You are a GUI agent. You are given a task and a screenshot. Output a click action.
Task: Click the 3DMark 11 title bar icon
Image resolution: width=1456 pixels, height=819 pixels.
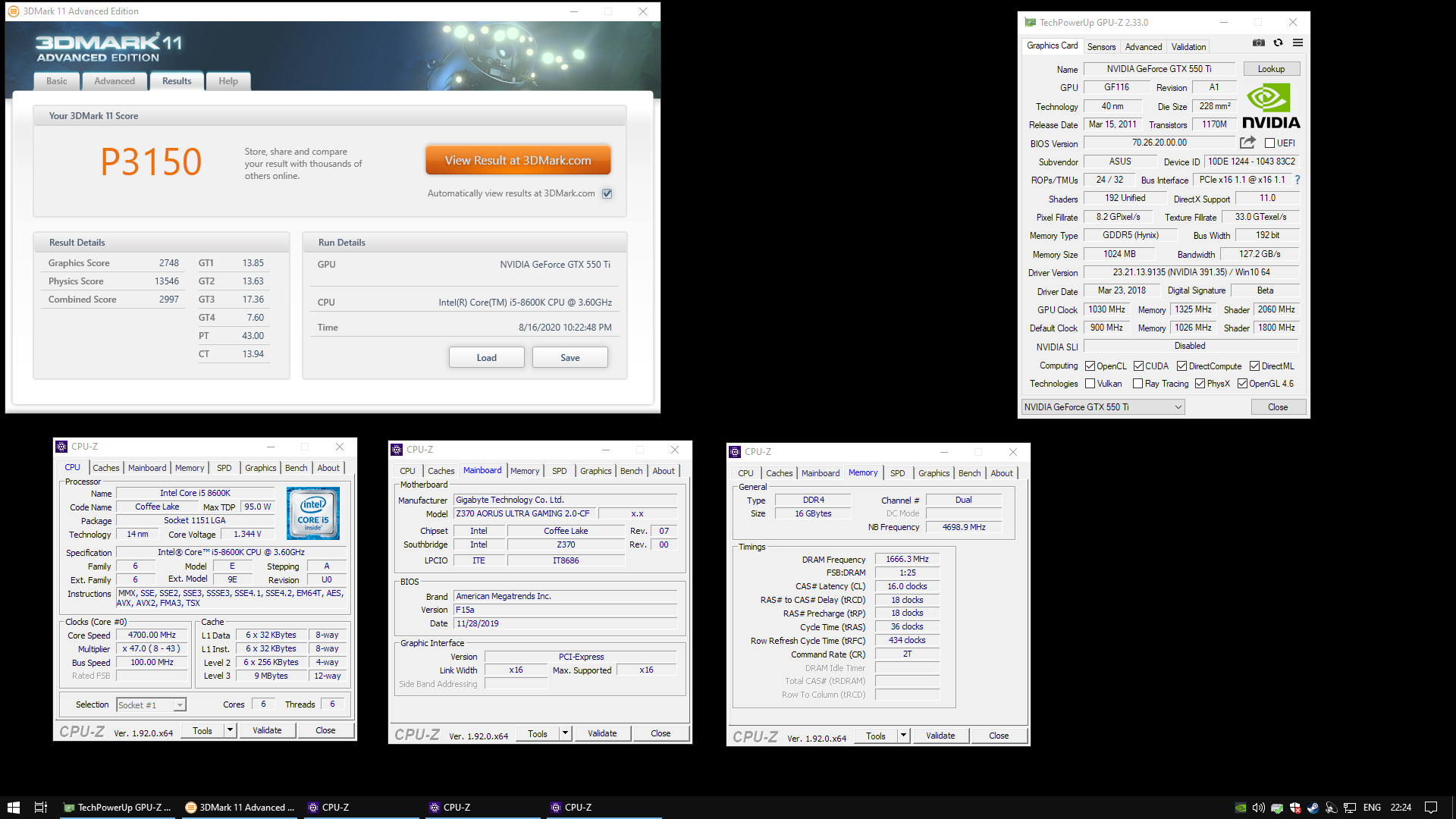tap(14, 11)
